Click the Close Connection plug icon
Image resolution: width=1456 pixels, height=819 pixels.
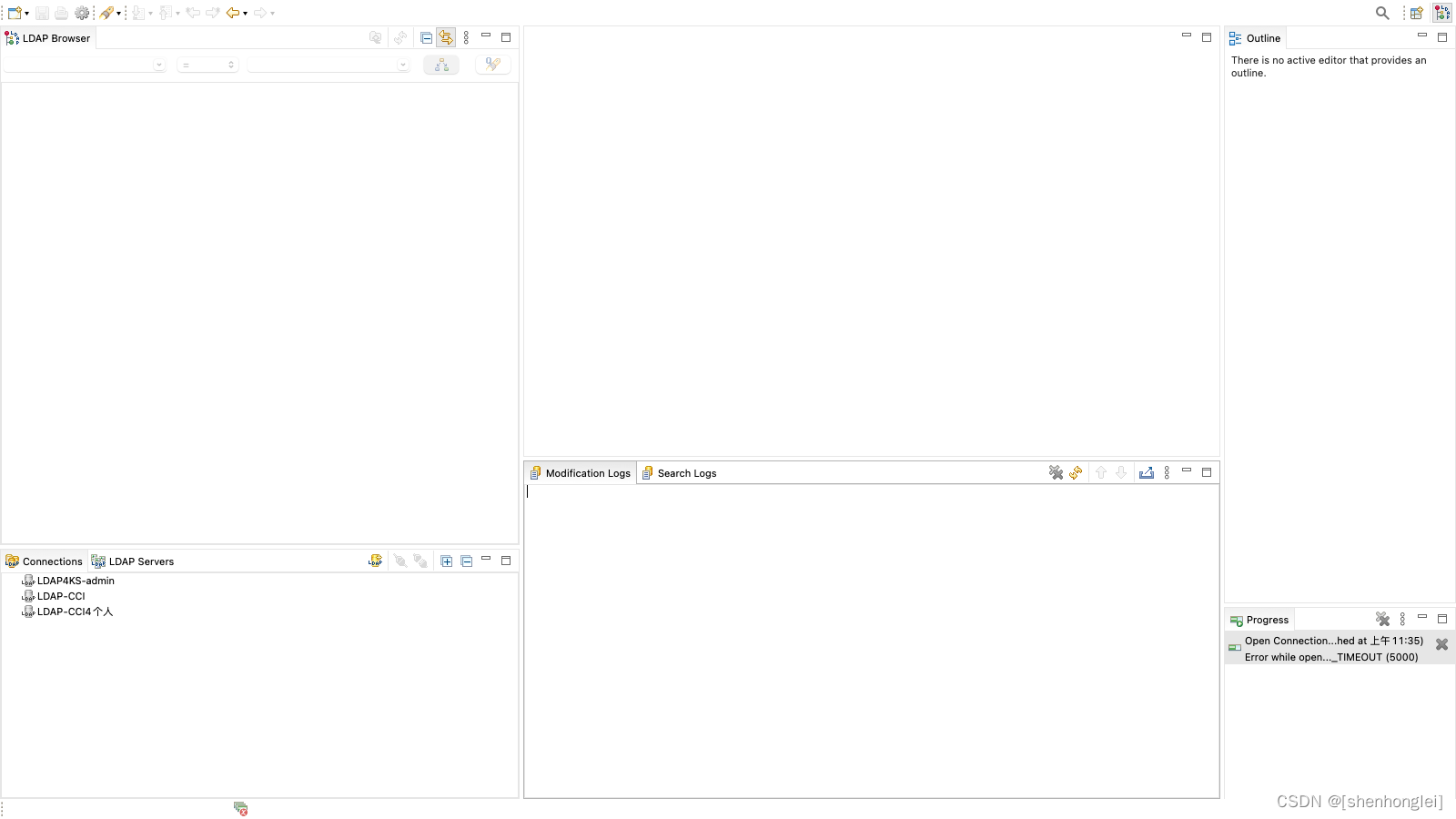click(420, 561)
